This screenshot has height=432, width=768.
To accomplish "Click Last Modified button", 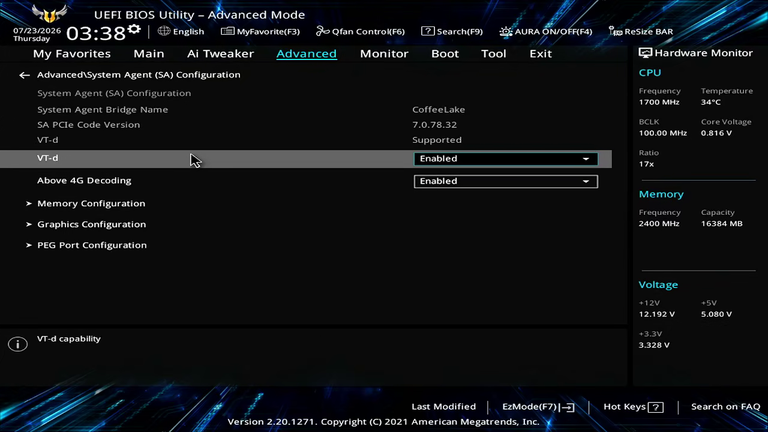I will click(x=444, y=407).
